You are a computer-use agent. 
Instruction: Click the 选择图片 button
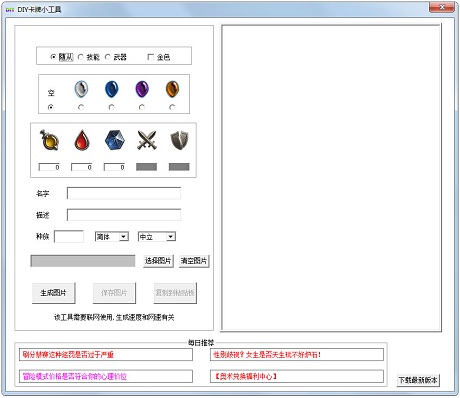(158, 261)
